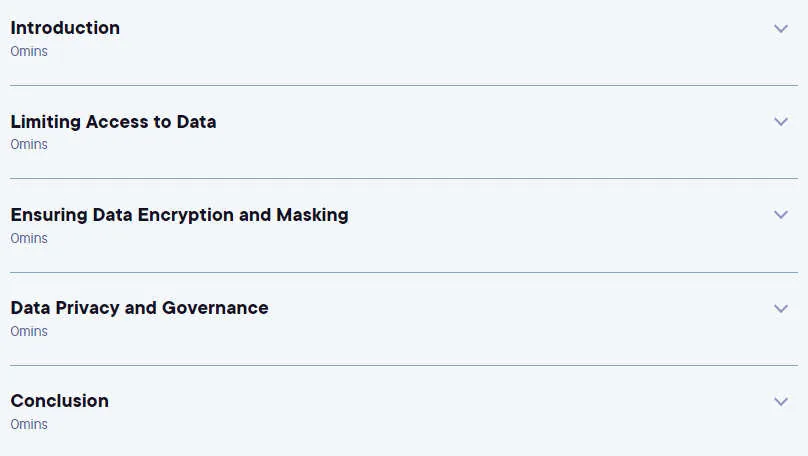Viewport: 808px width, 456px height.
Task: Click 0mins duration under Data Privacy and Governance
Action: (29, 331)
